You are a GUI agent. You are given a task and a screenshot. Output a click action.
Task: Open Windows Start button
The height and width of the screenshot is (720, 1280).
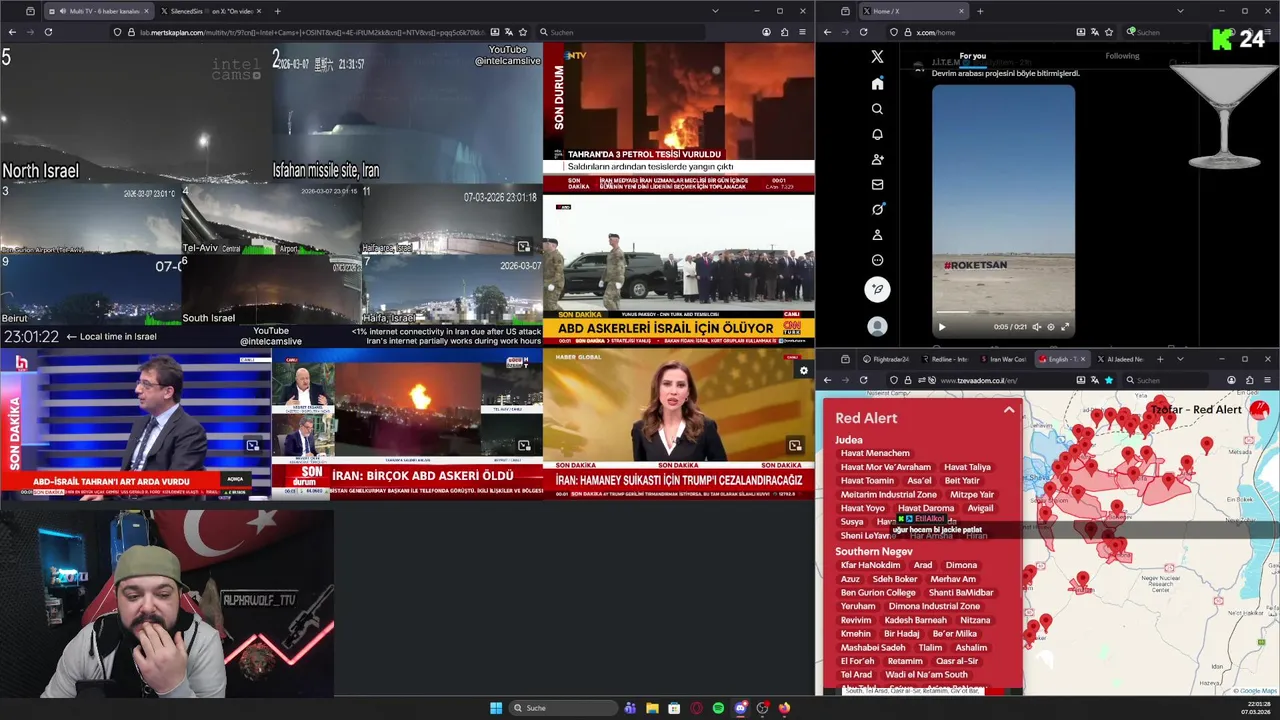click(x=496, y=708)
